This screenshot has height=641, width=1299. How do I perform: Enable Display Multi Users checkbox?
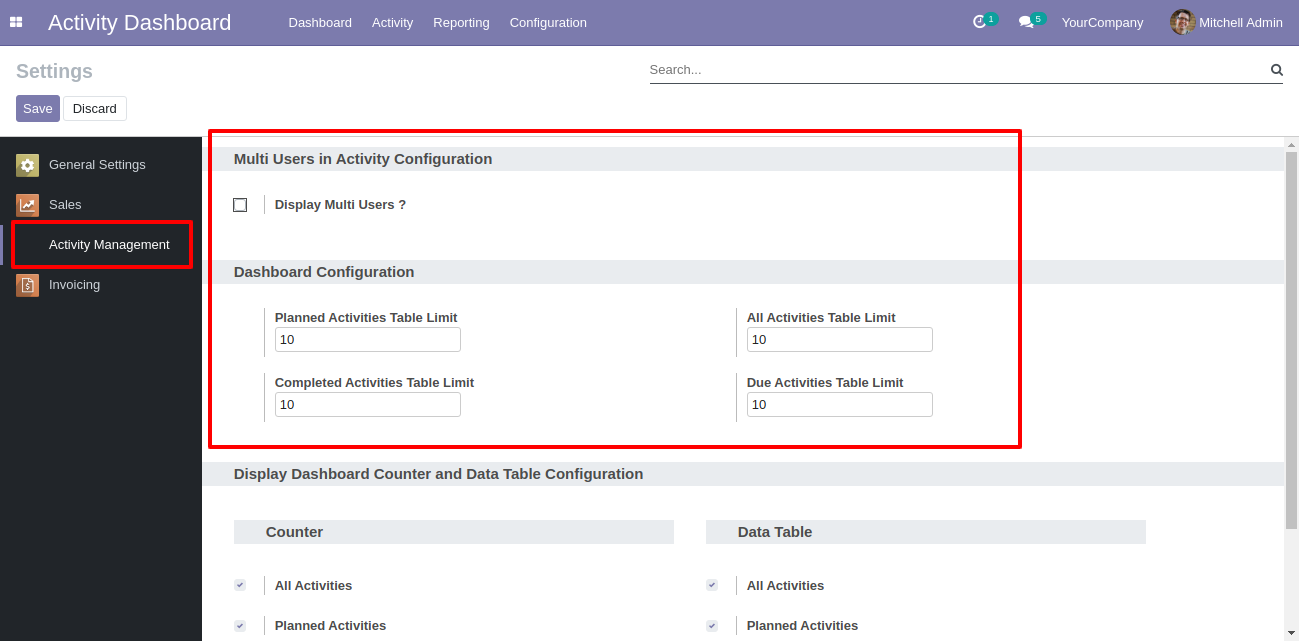(240, 205)
